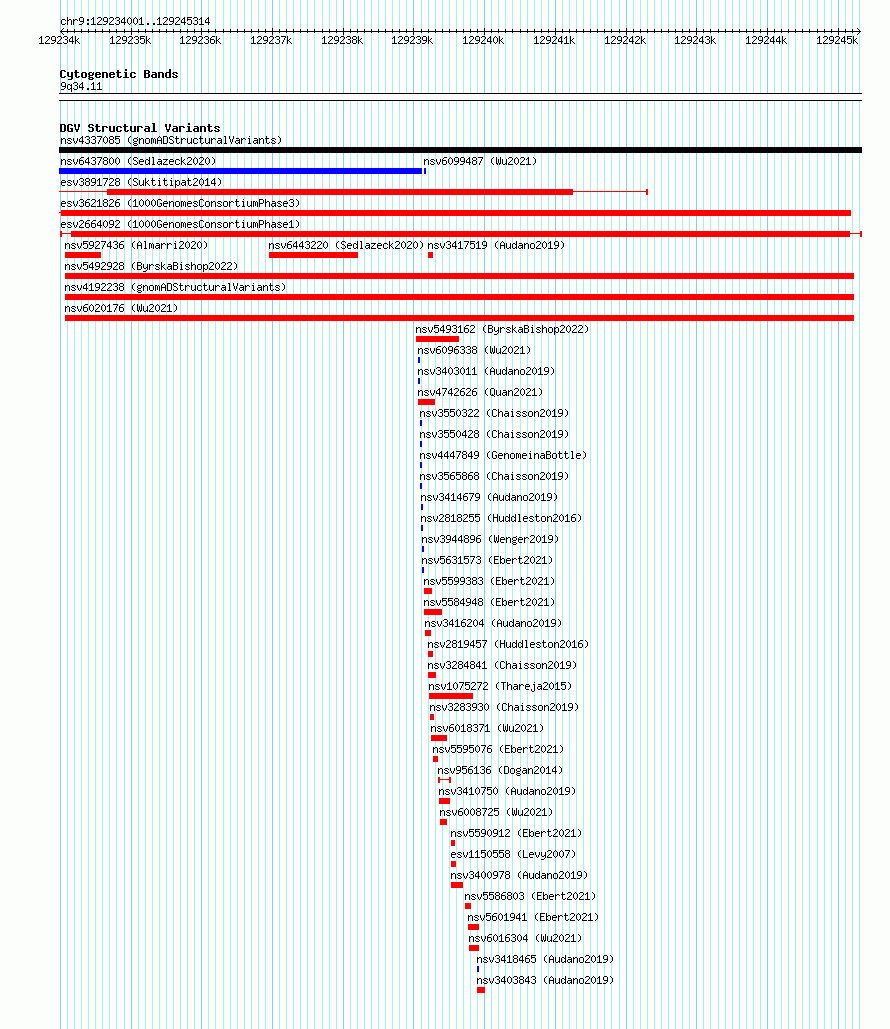Select esv2664092 (1000GenomesConsortiumPhase1) label

click(180, 224)
